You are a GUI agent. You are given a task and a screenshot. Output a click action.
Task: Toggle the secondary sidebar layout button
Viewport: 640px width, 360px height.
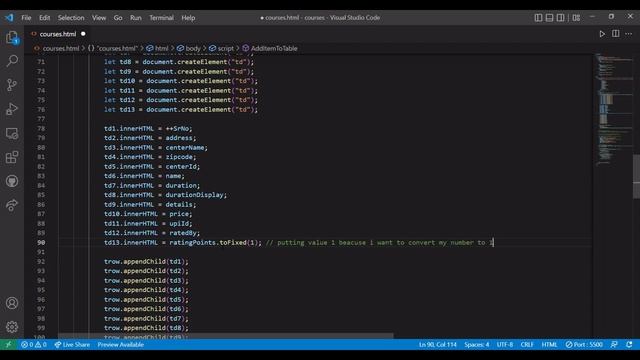(561, 18)
